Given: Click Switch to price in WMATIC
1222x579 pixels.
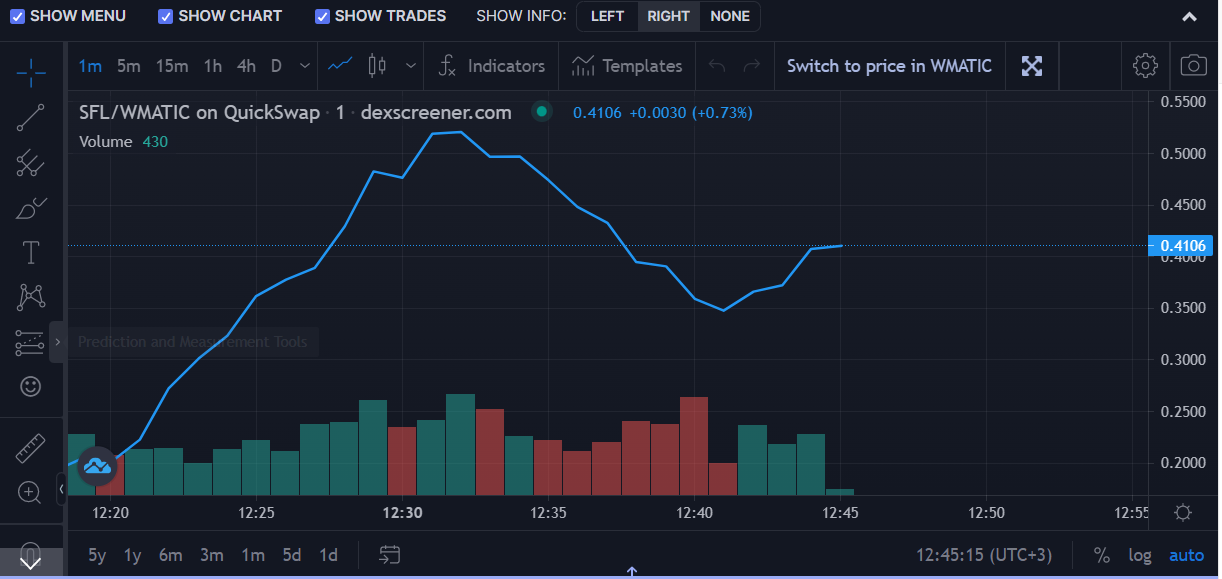Looking at the screenshot, I should [889, 66].
